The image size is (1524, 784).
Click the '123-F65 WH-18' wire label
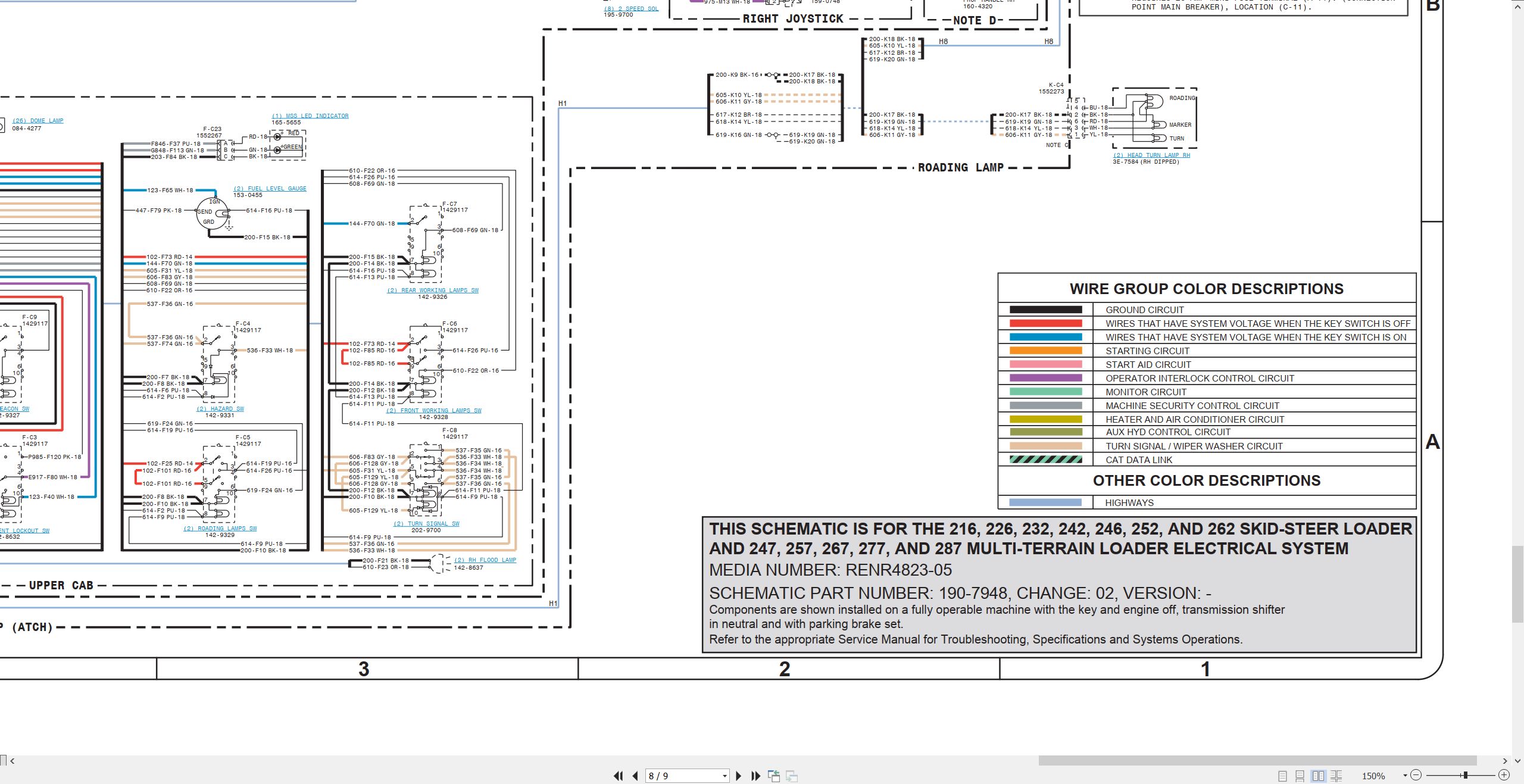(x=170, y=190)
